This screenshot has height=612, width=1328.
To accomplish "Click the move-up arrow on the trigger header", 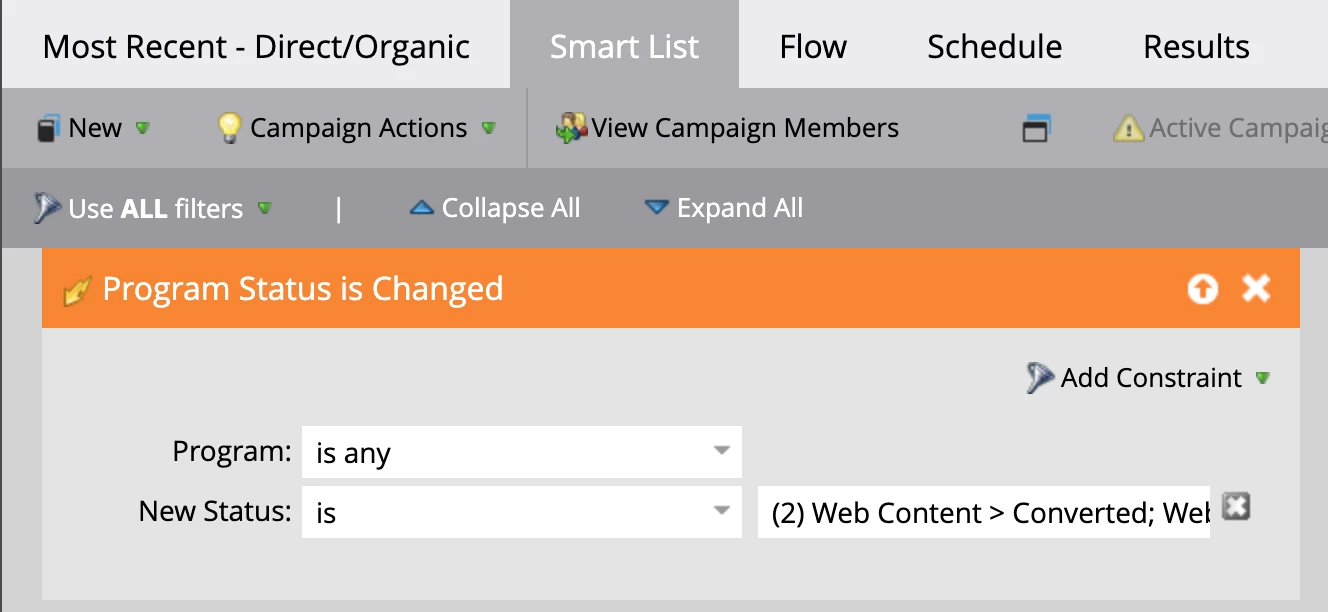I will point(1202,289).
